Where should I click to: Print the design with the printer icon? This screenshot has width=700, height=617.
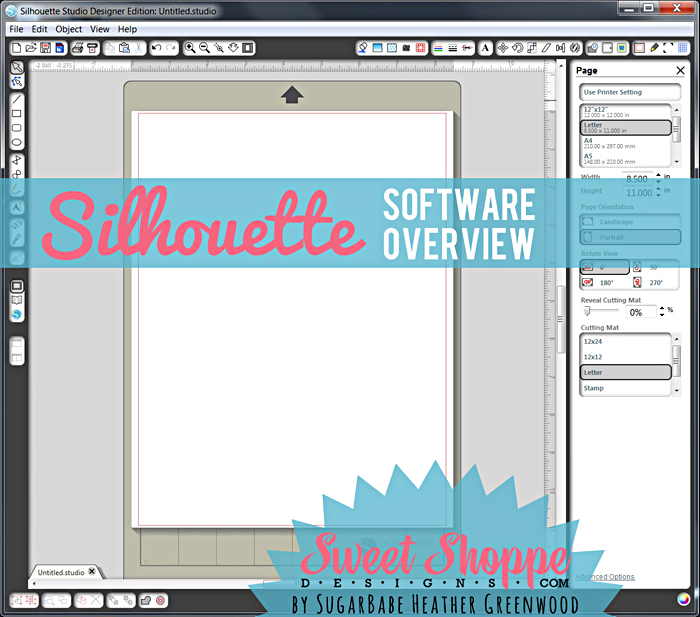pos(78,48)
